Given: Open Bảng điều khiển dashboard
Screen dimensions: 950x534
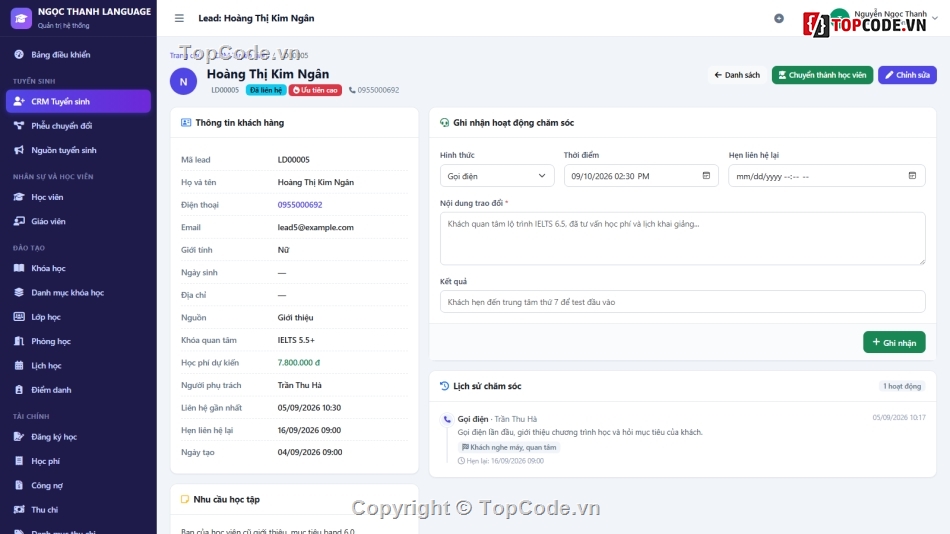Looking at the screenshot, I should [x=78, y=55].
